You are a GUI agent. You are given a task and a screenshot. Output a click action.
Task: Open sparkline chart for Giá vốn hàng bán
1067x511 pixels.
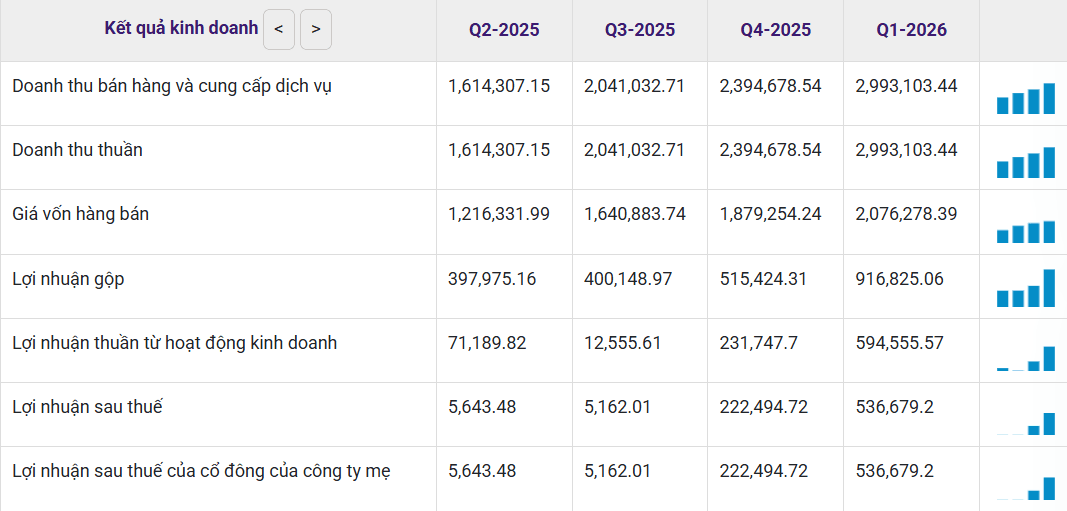(1025, 231)
